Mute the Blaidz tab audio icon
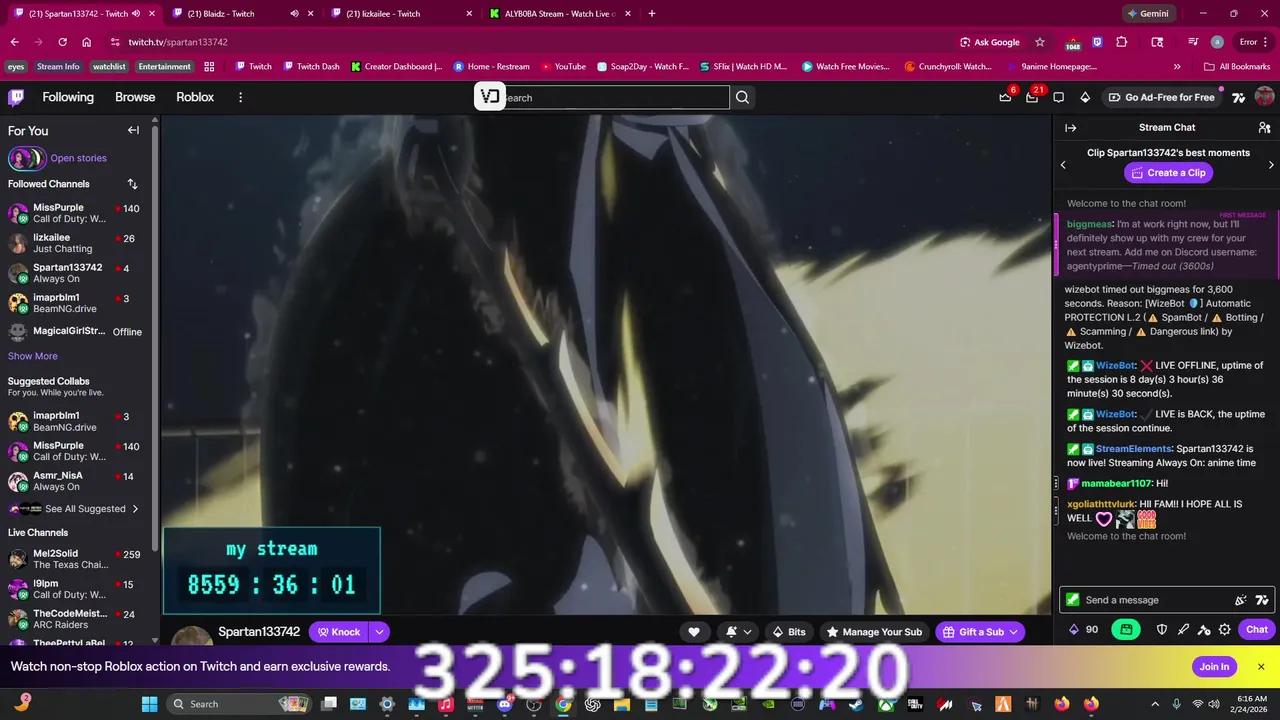Image resolution: width=1280 pixels, height=720 pixels. point(294,14)
